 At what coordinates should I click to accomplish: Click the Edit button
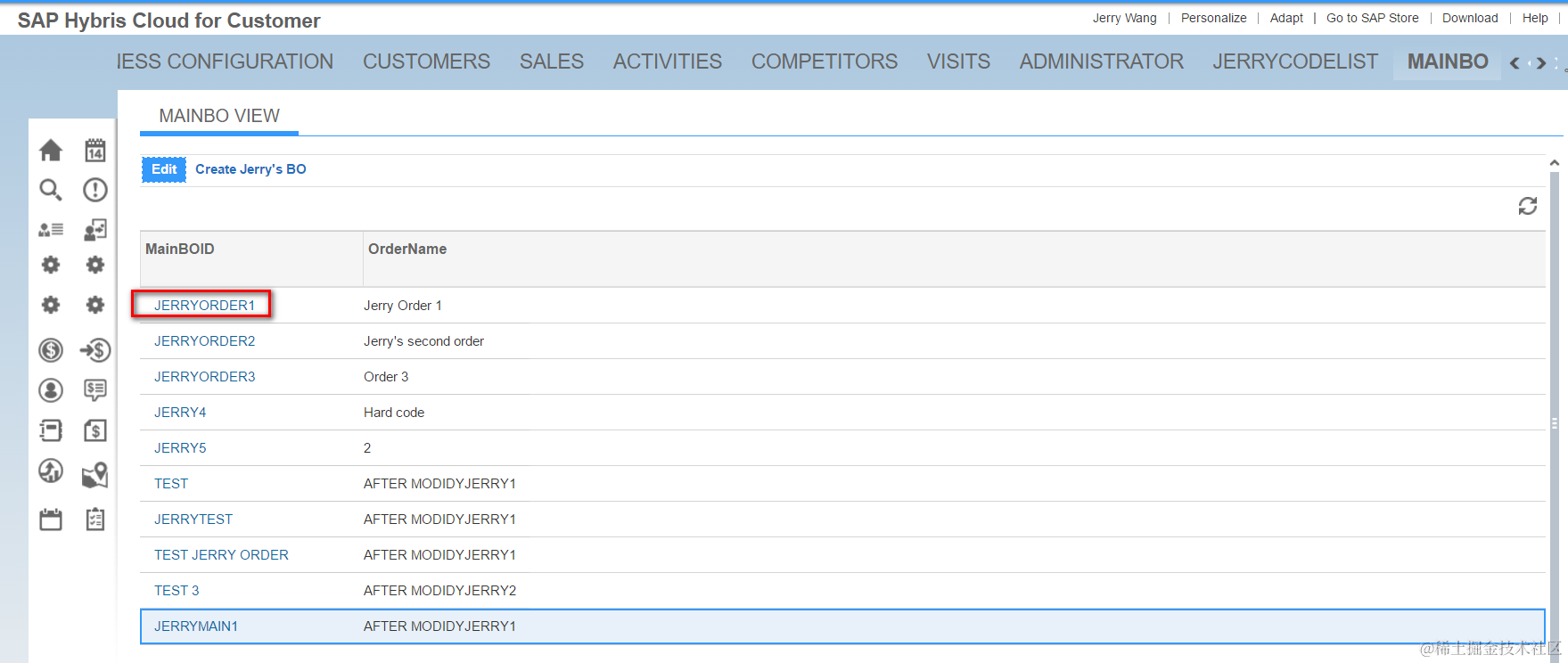pyautogui.click(x=164, y=169)
